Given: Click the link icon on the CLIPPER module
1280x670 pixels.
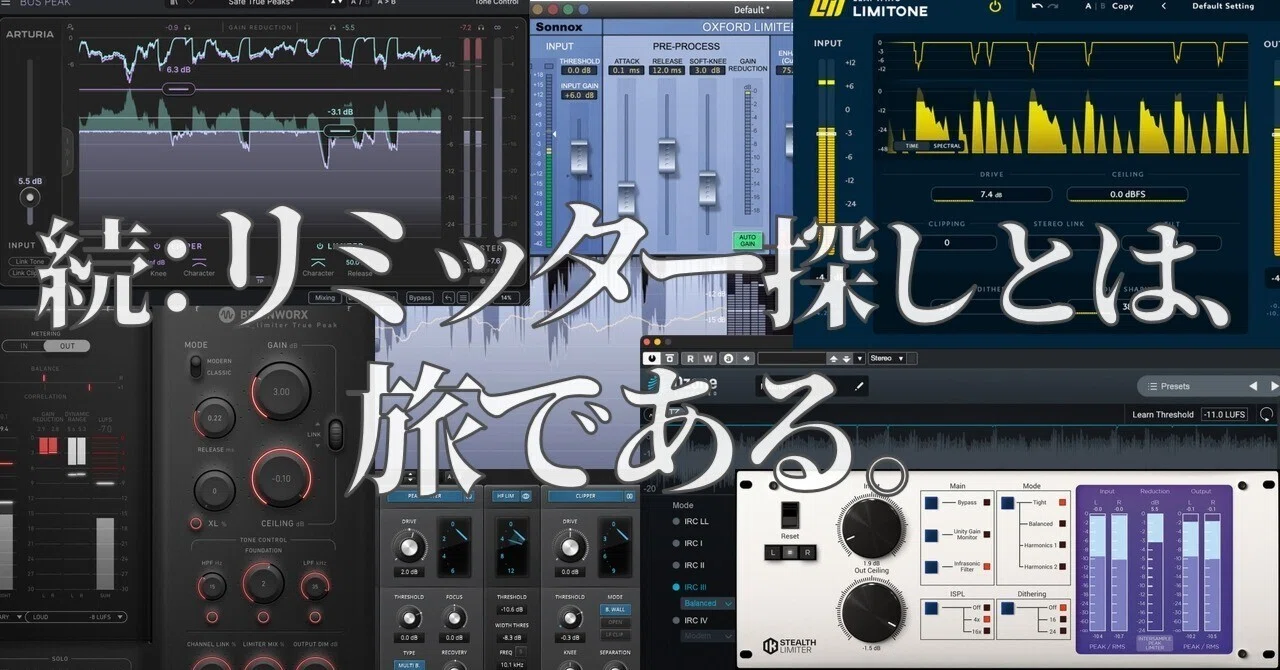Looking at the screenshot, I should click(631, 495).
